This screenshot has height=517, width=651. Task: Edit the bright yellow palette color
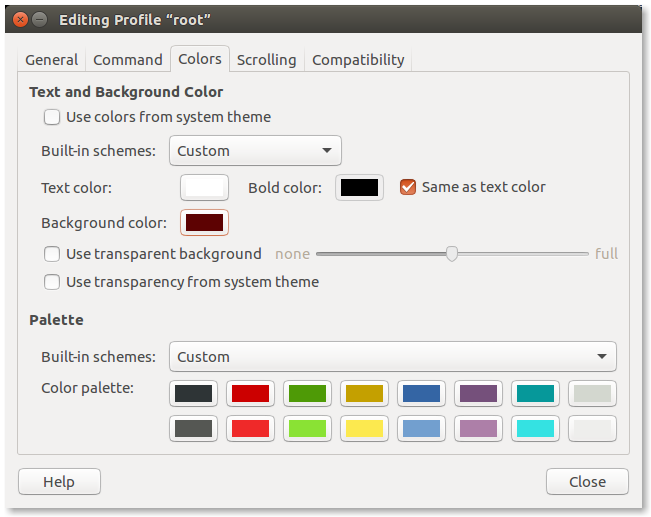click(x=365, y=428)
